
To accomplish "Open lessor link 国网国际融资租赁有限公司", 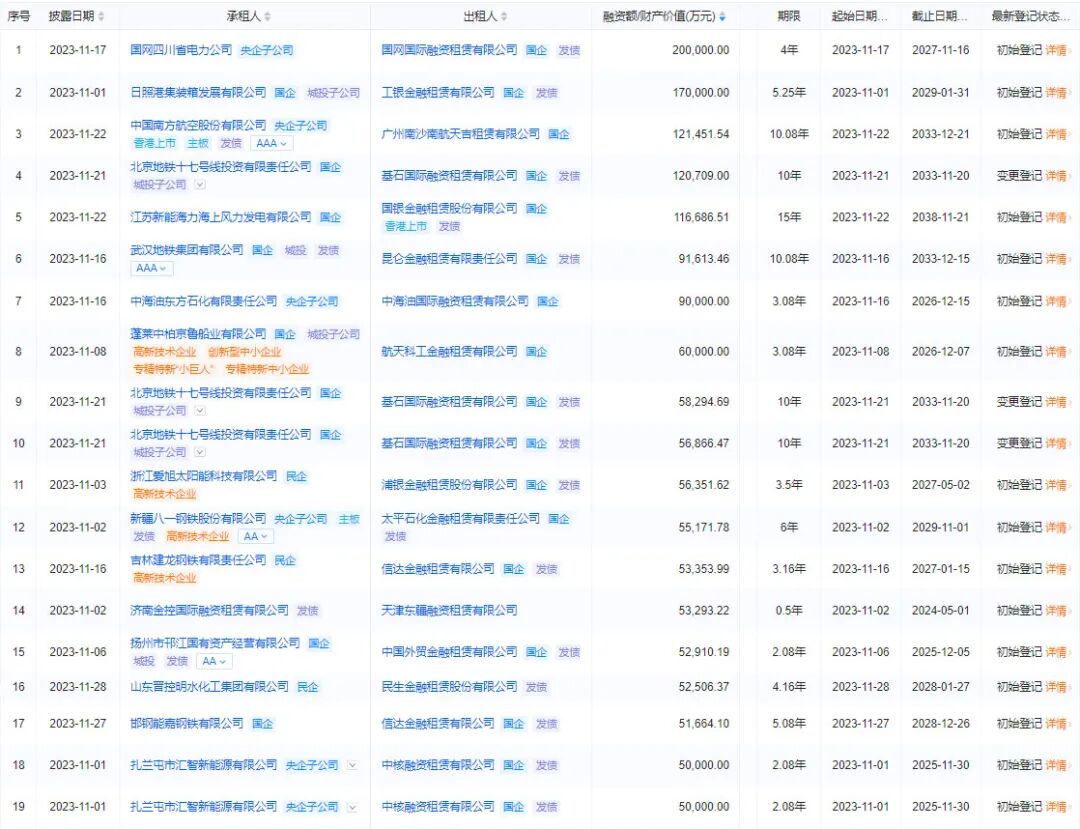I will (449, 50).
